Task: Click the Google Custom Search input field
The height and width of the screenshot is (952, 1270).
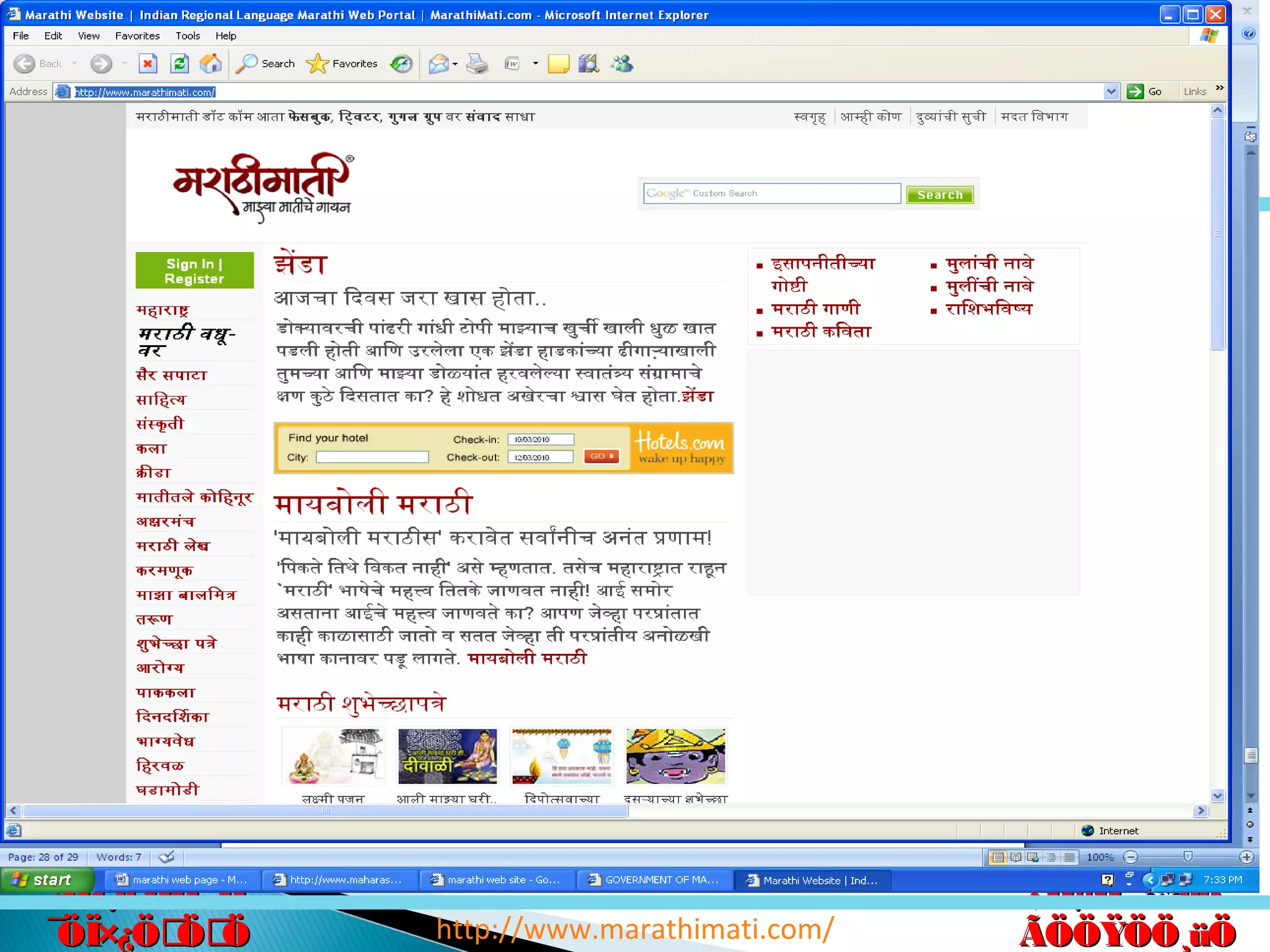Action: [771, 193]
